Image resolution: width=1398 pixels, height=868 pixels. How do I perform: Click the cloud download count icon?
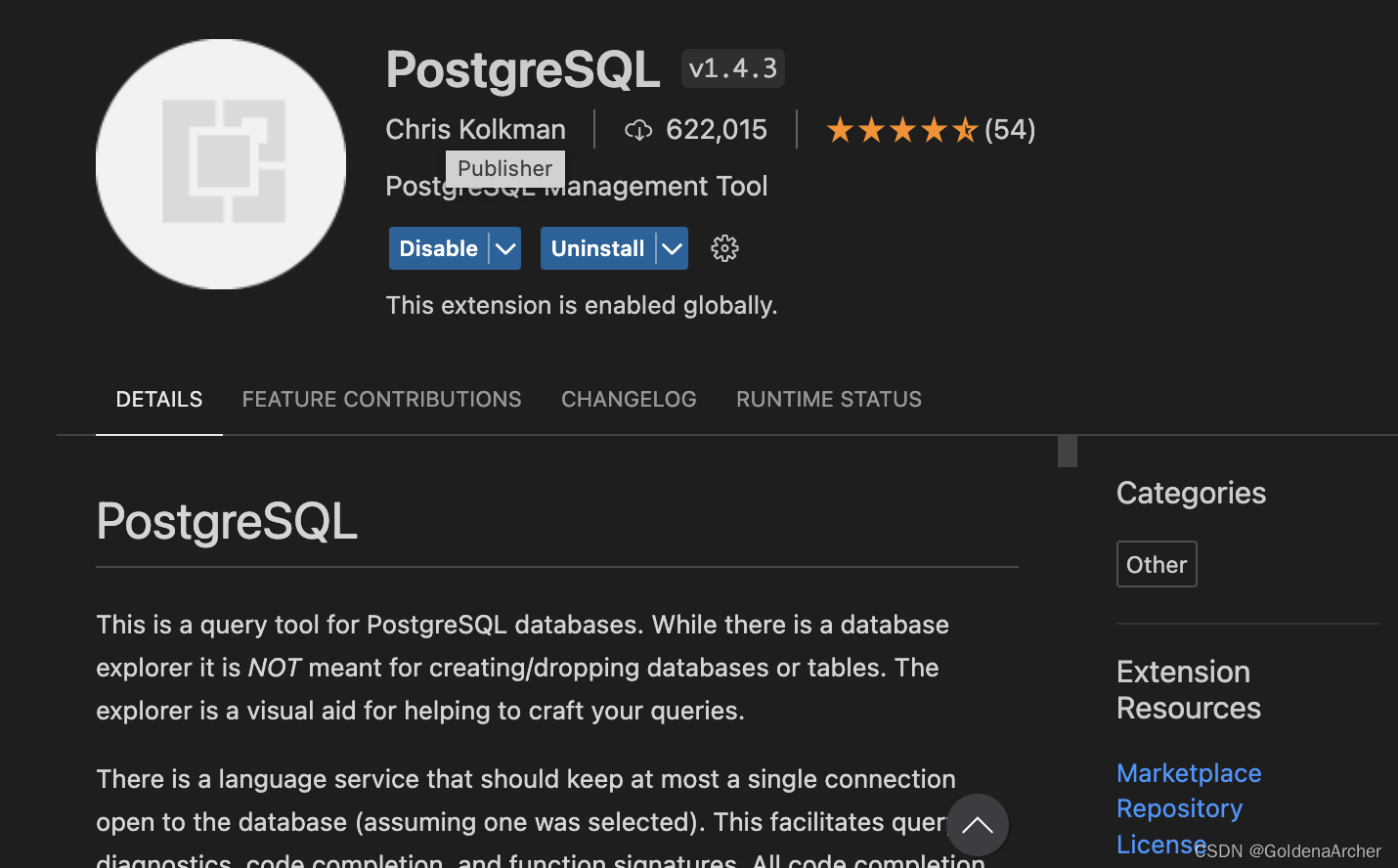[x=639, y=129]
